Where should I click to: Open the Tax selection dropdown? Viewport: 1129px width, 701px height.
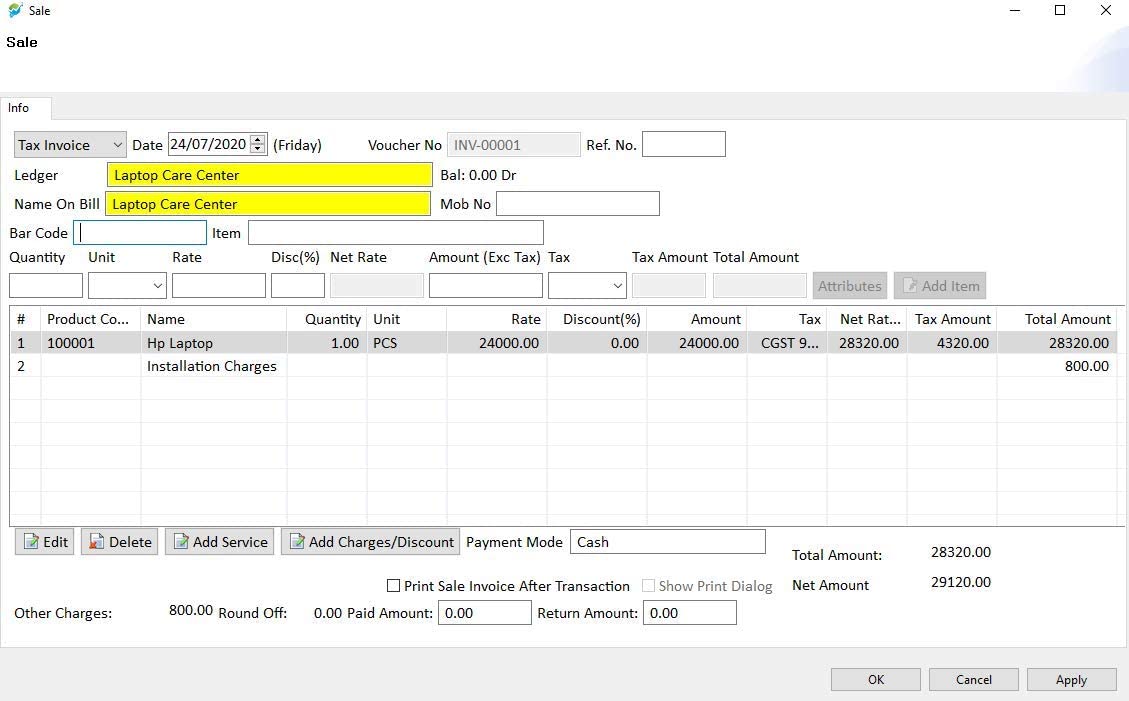(x=587, y=286)
